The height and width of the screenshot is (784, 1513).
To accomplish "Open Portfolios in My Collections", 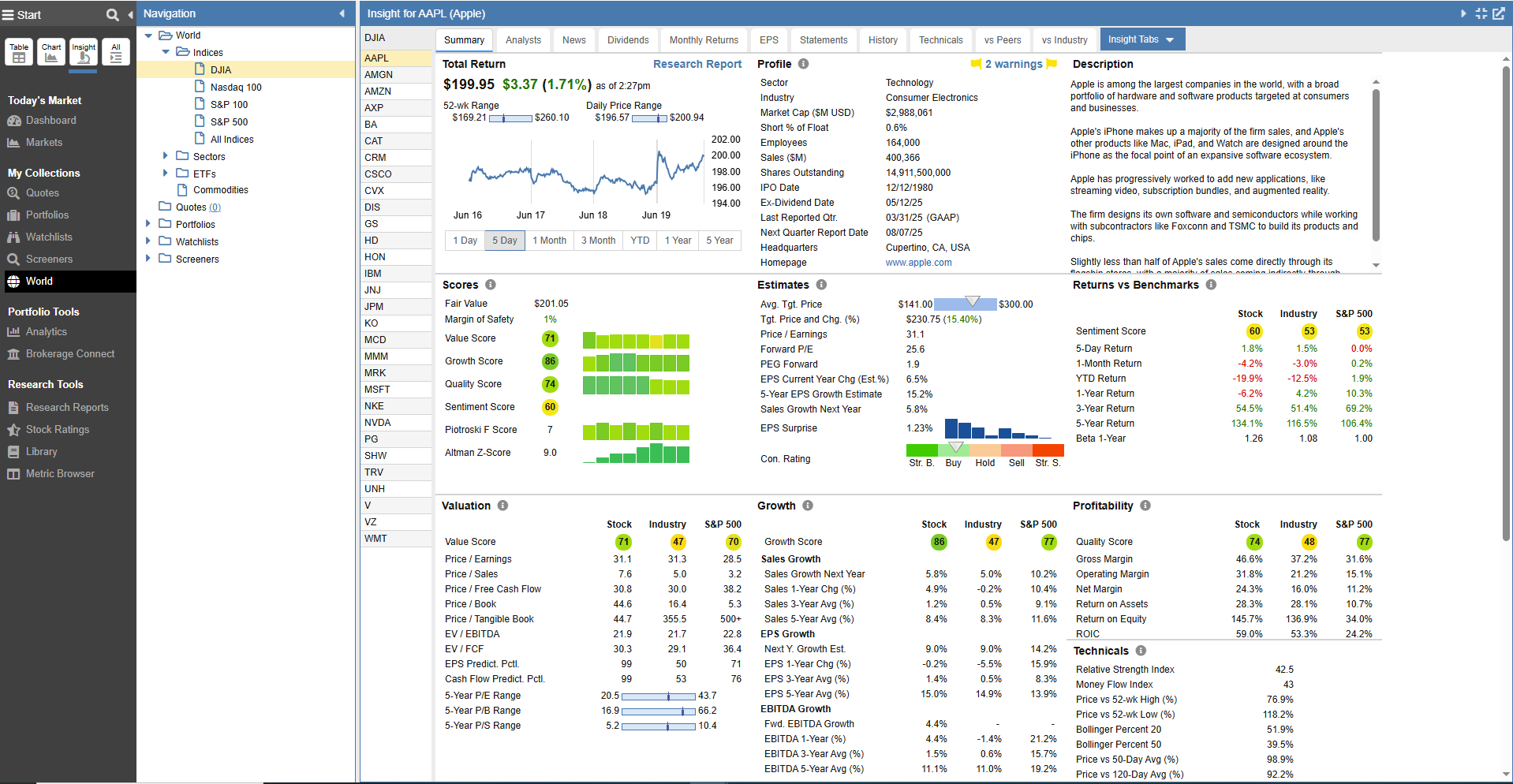I will click(x=47, y=215).
